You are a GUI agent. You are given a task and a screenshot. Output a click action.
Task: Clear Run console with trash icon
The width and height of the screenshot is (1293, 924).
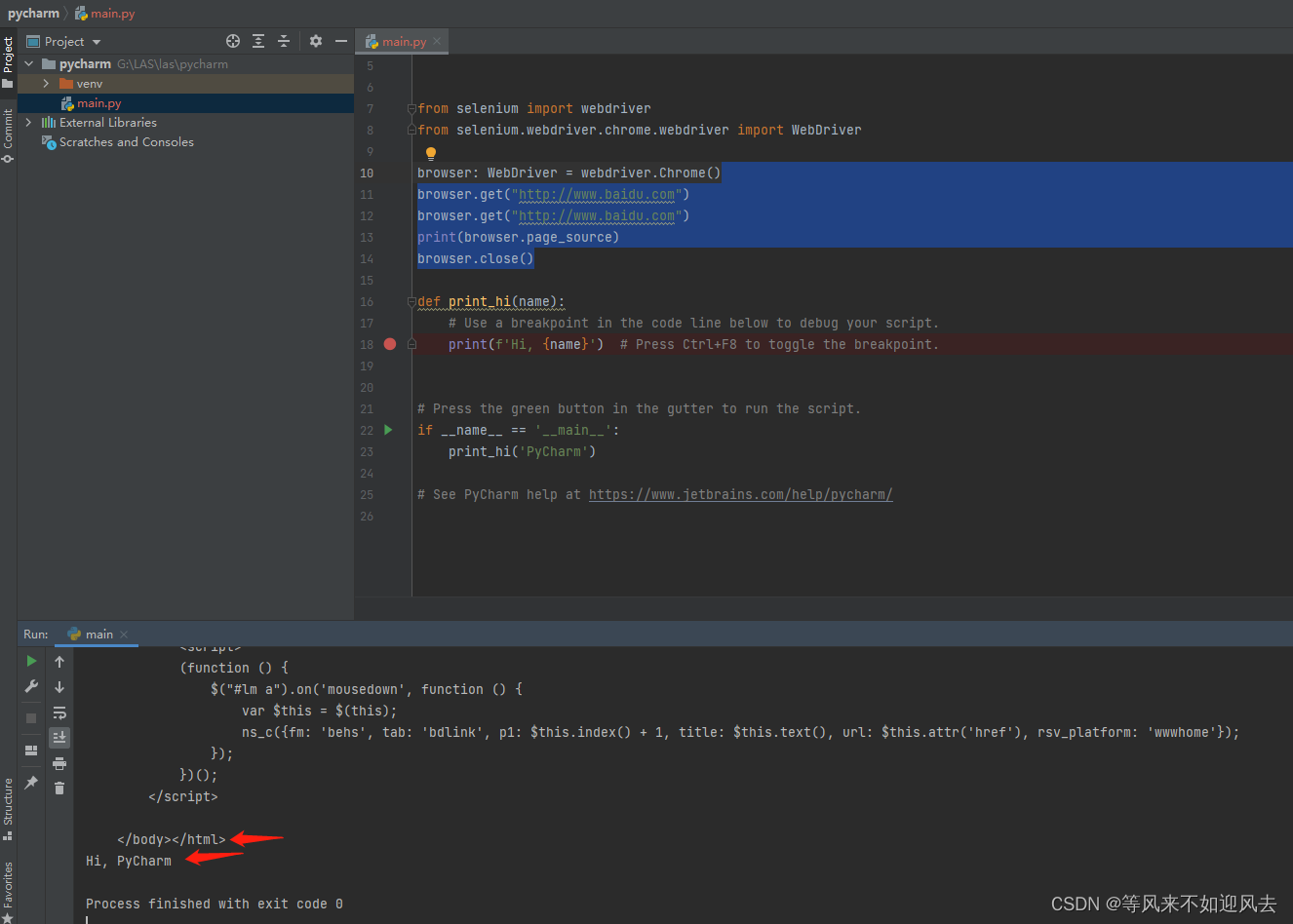tap(59, 788)
